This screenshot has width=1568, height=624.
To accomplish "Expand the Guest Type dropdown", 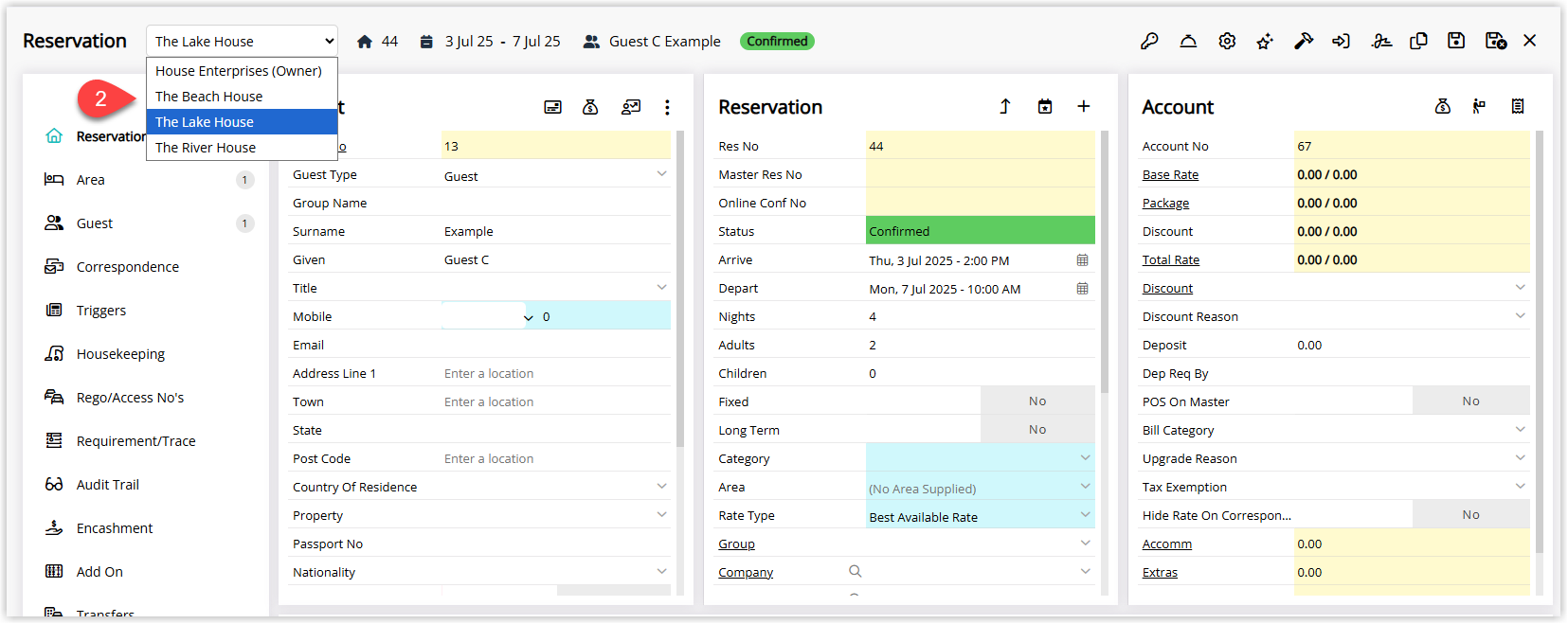I will [x=661, y=174].
